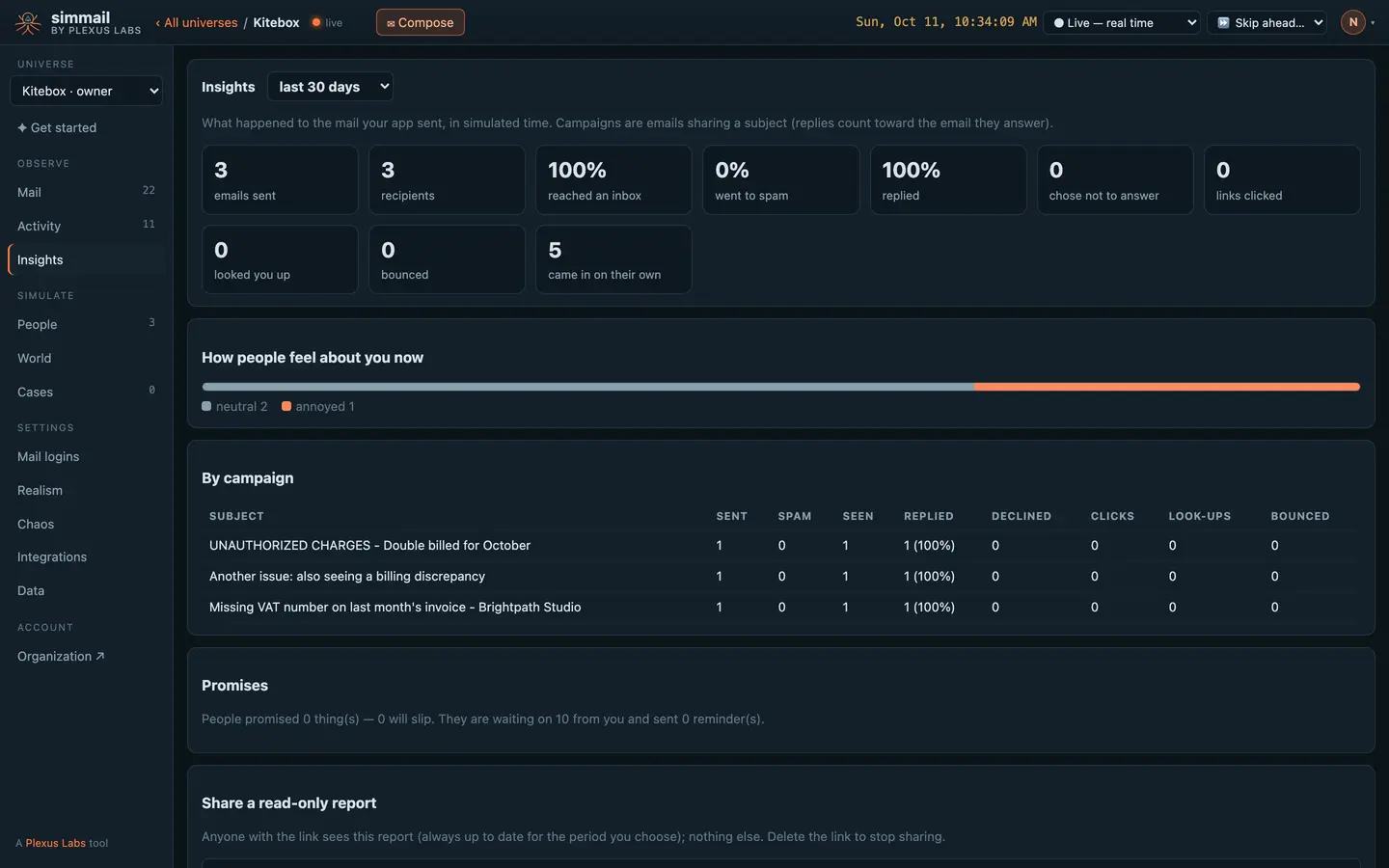
Task: Click the LOOK-UPS column header
Action: [1200, 516]
